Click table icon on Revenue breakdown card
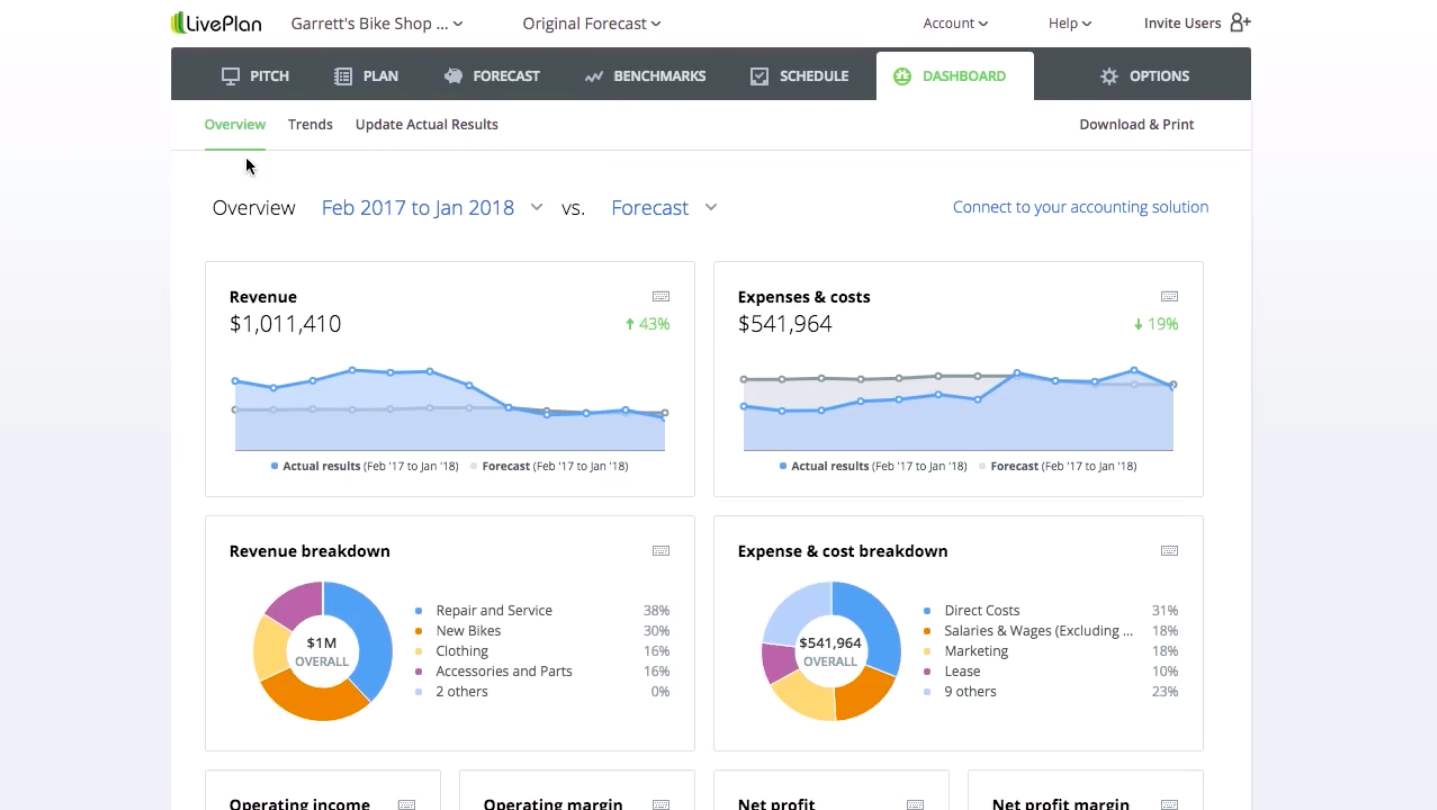1437x810 pixels. (x=661, y=551)
